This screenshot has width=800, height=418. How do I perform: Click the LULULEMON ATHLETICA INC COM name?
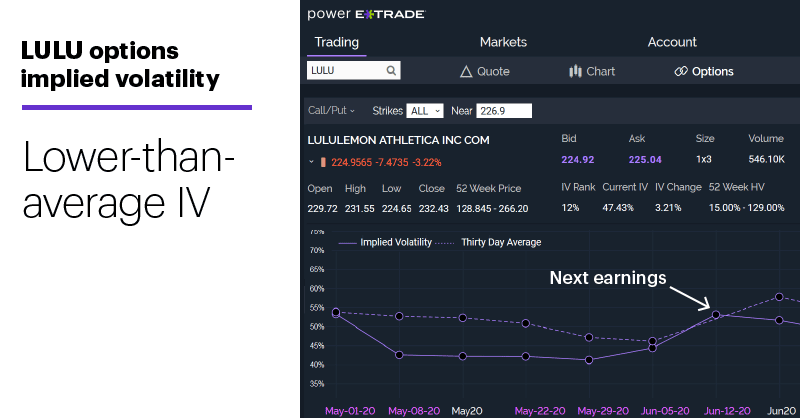pos(398,140)
